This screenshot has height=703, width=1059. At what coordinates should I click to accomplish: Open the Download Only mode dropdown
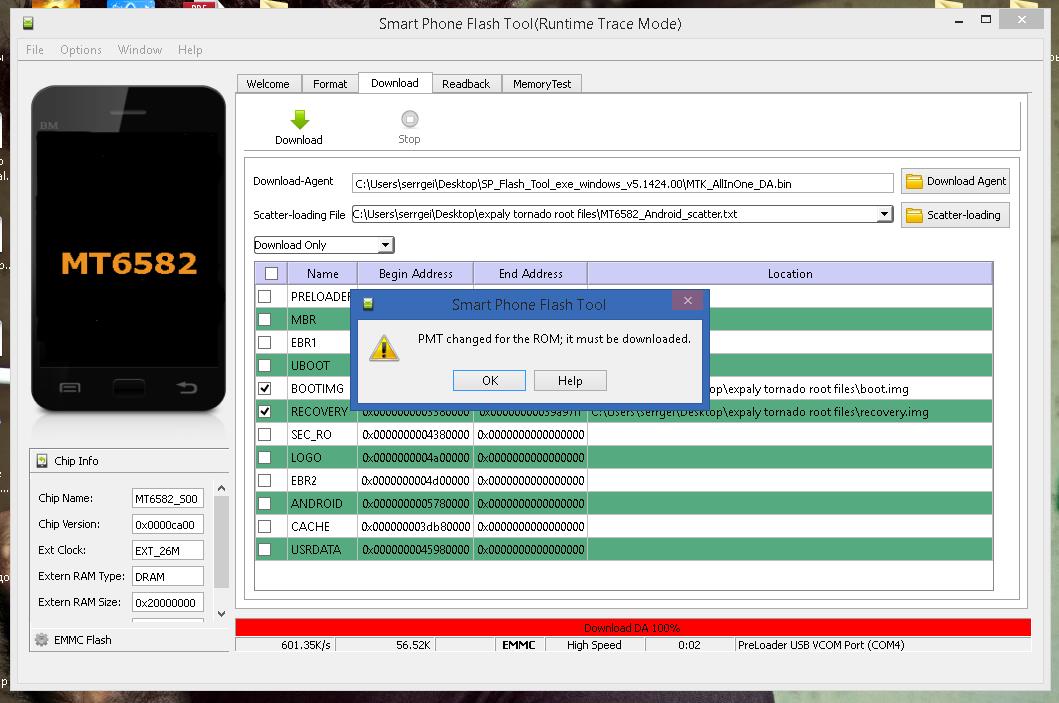coord(385,245)
